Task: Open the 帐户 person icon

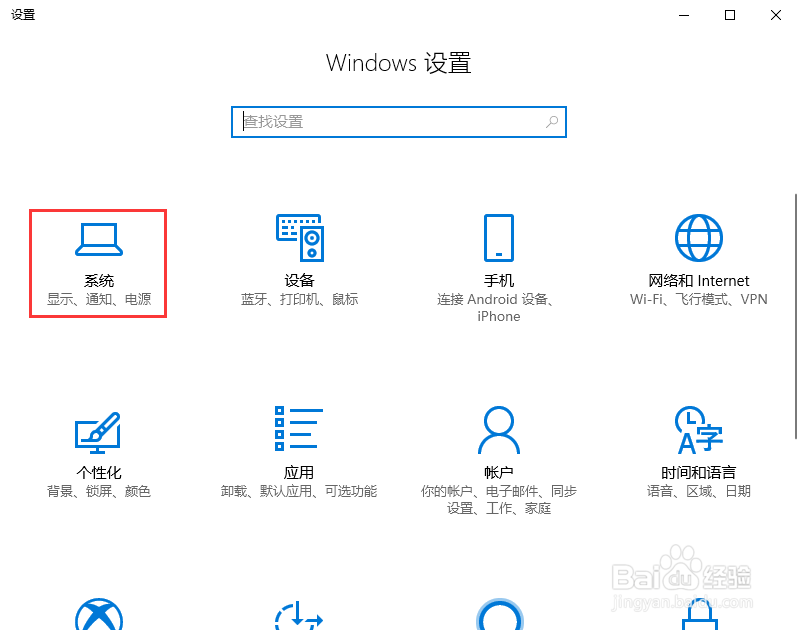Action: point(499,429)
